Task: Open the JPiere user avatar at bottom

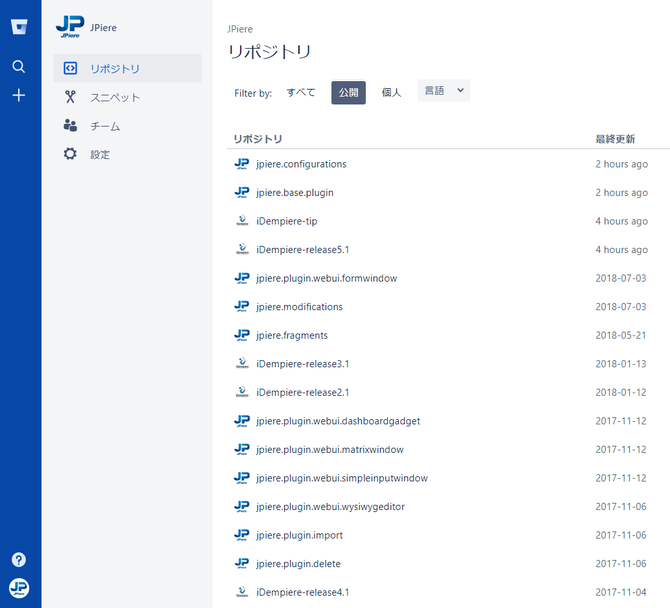Action: click(19, 588)
